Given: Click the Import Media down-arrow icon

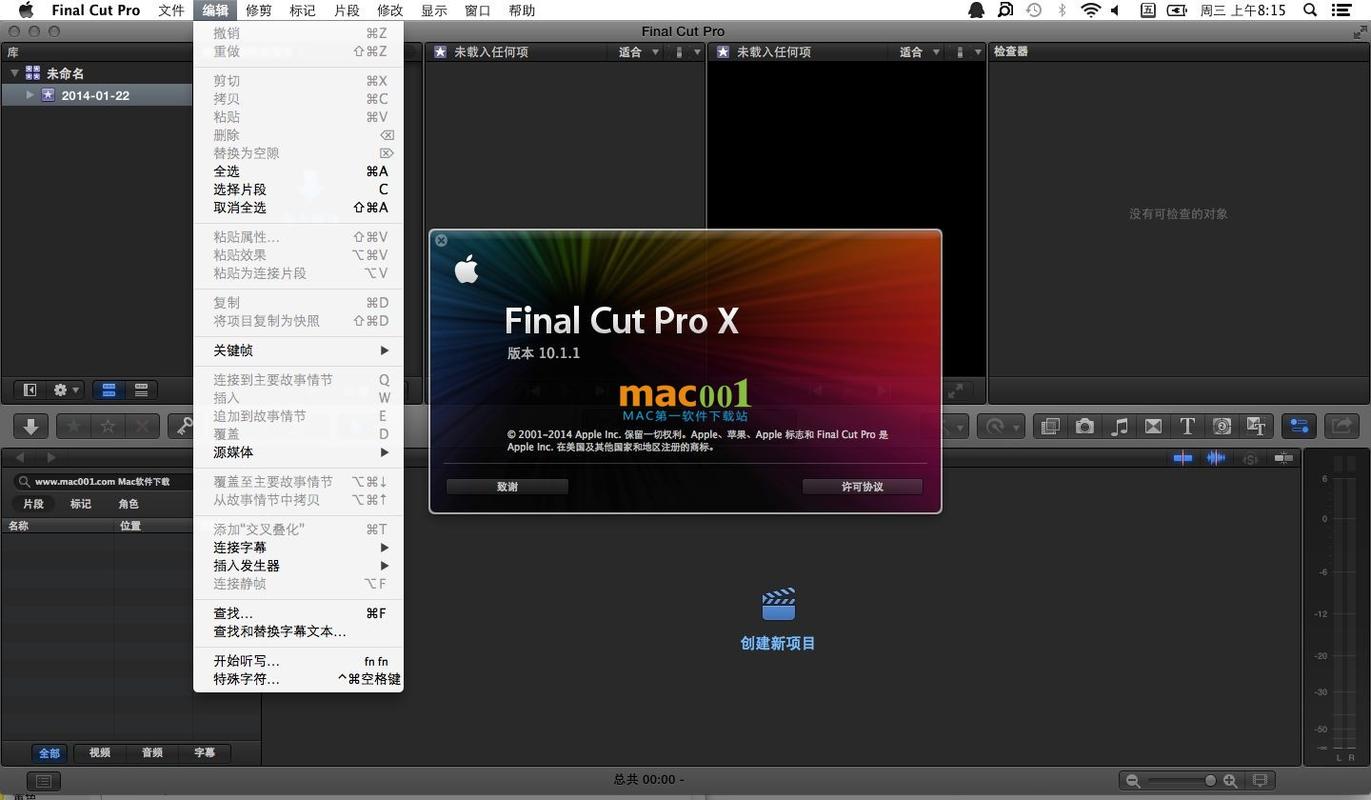Looking at the screenshot, I should tap(31, 426).
